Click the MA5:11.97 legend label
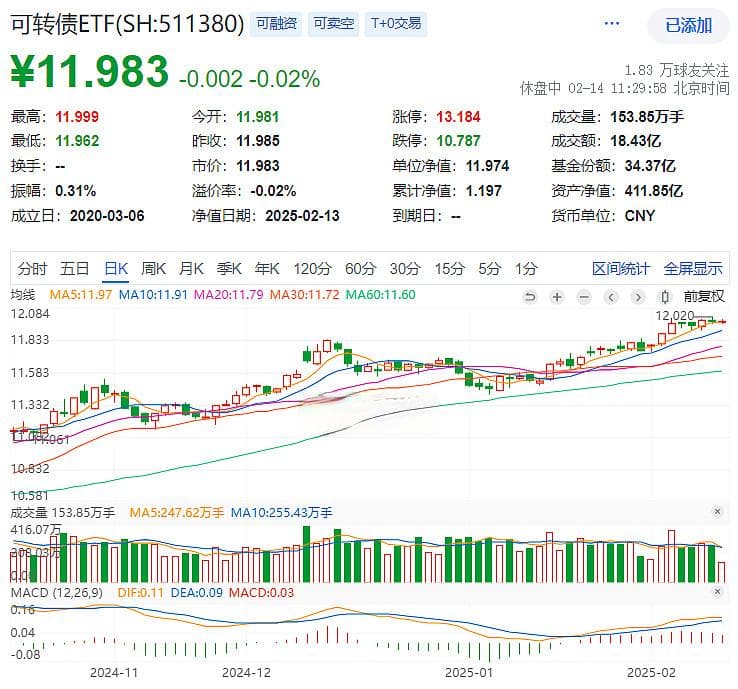The image size is (738, 689). point(80,295)
